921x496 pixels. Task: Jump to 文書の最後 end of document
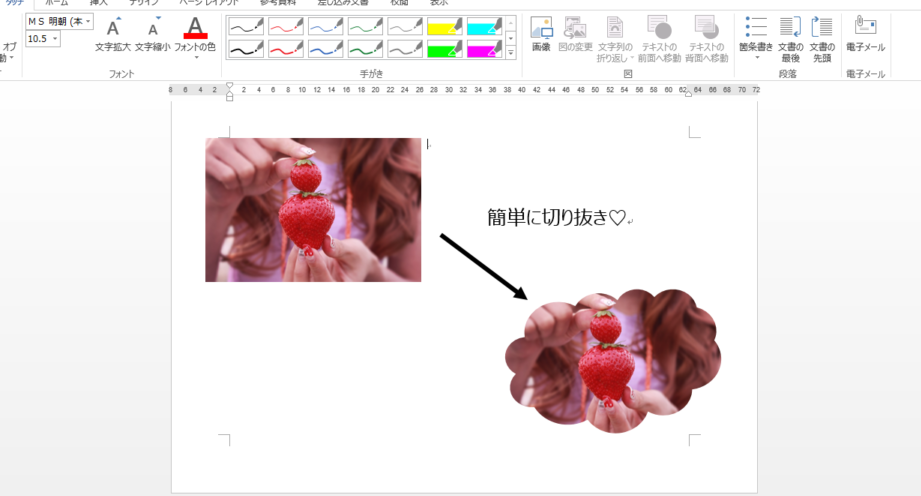point(790,39)
